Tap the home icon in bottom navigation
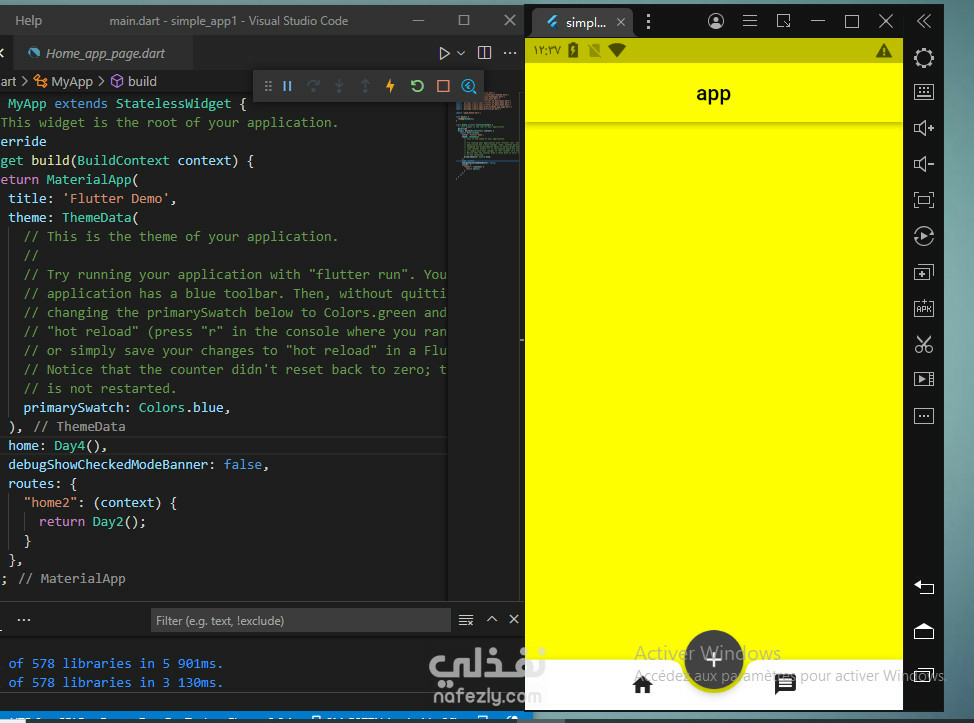Screen dimensions: 974x723 (x=642, y=685)
